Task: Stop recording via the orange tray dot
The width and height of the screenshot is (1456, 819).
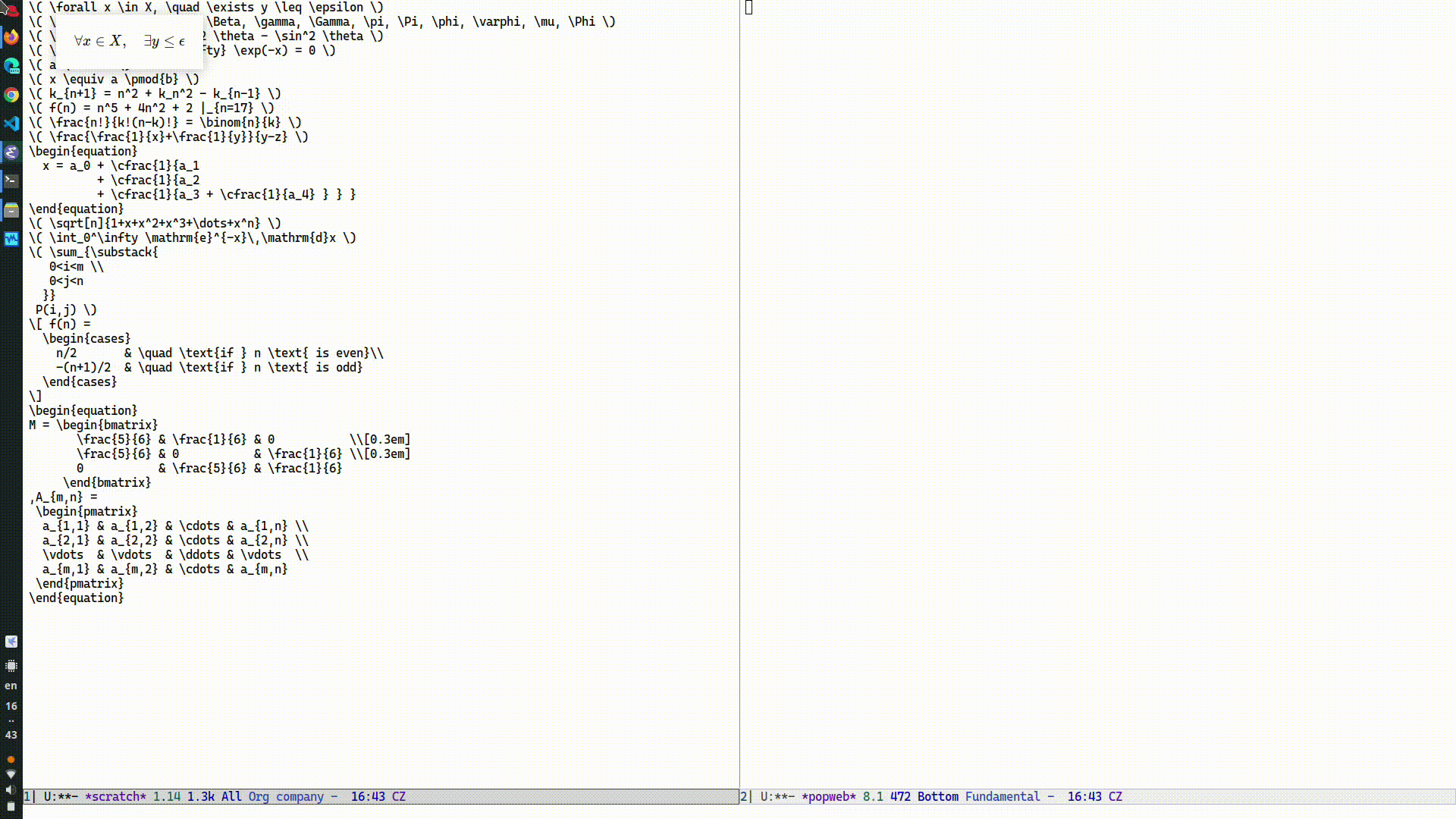Action: pos(11,758)
